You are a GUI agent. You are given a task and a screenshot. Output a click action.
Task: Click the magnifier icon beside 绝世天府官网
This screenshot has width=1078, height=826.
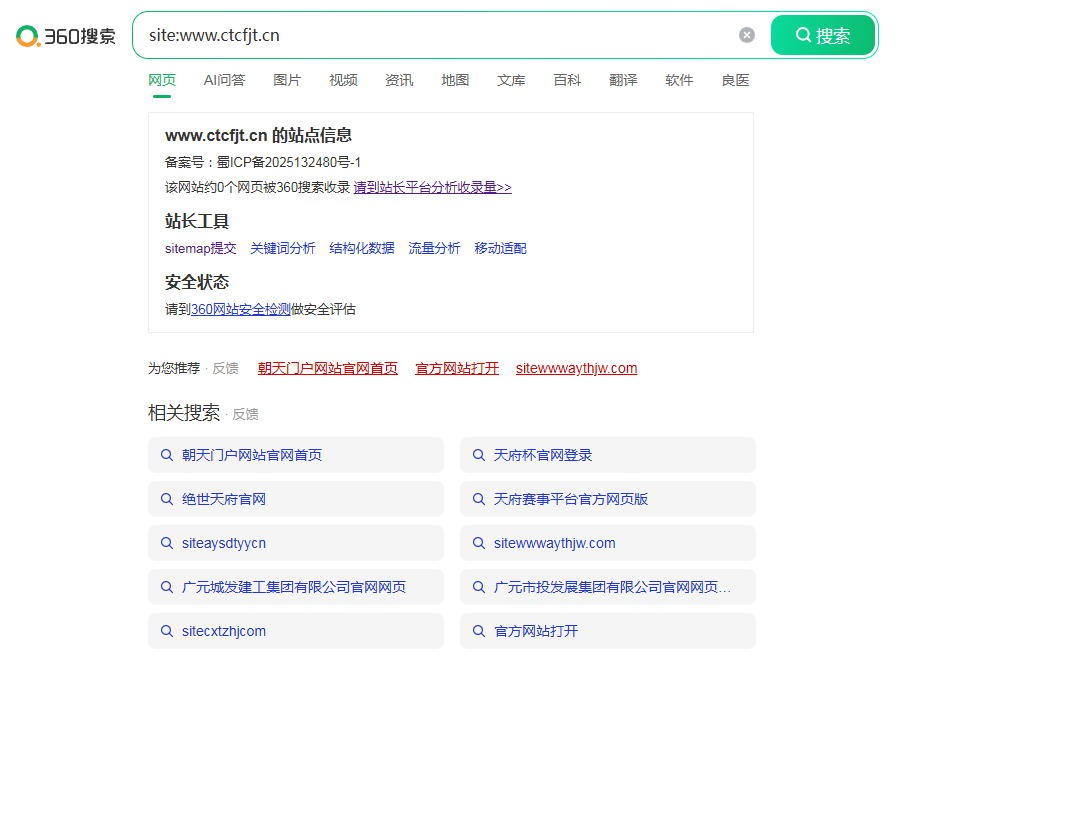coord(166,499)
